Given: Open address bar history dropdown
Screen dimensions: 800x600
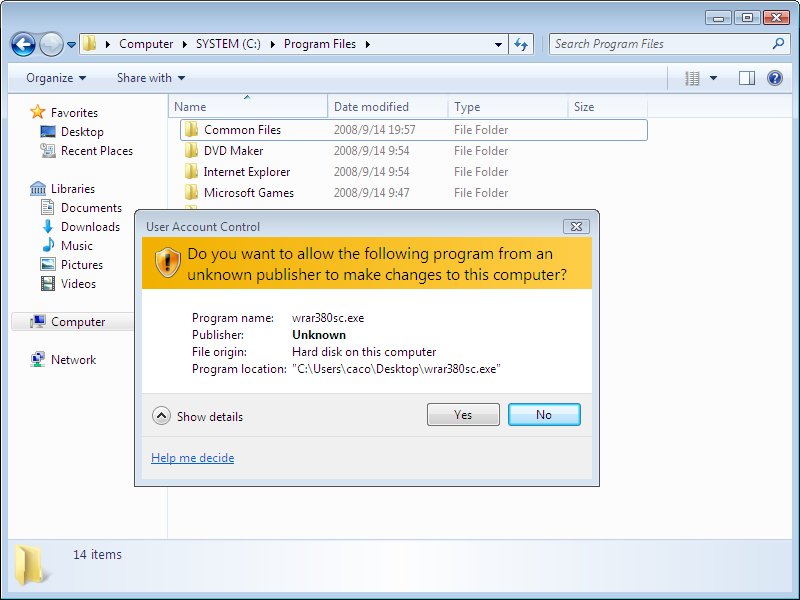Looking at the screenshot, I should coord(498,44).
